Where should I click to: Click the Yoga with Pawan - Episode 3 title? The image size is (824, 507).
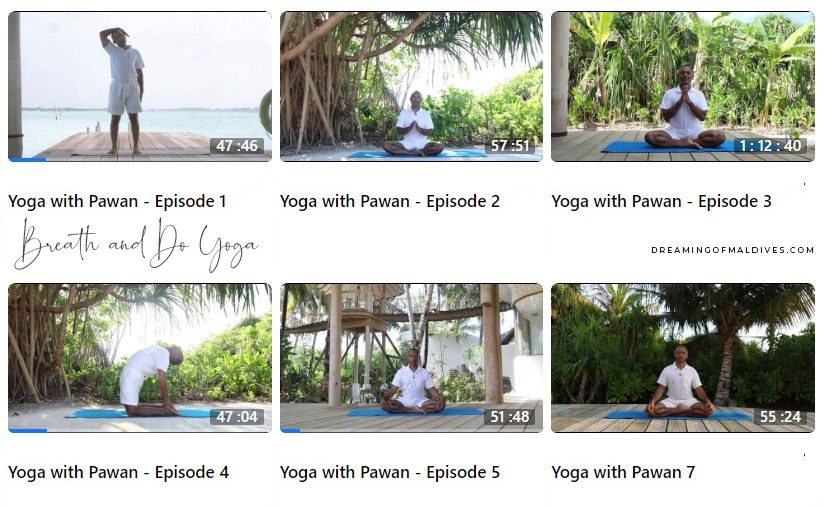click(x=661, y=201)
